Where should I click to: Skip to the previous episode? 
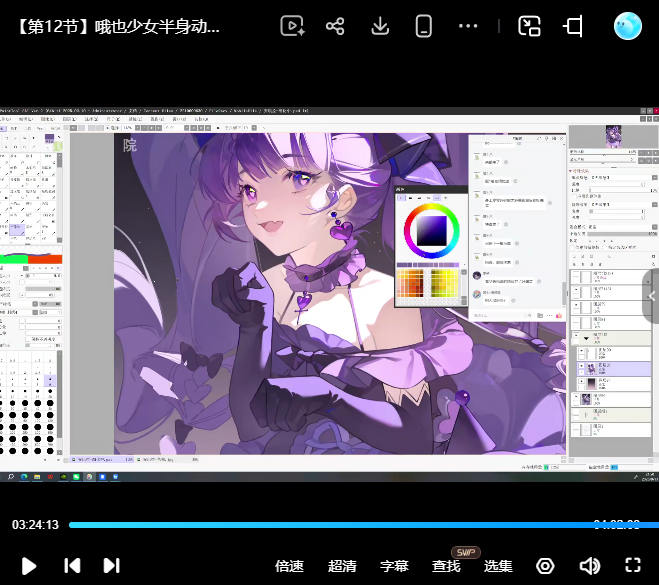pos(72,566)
